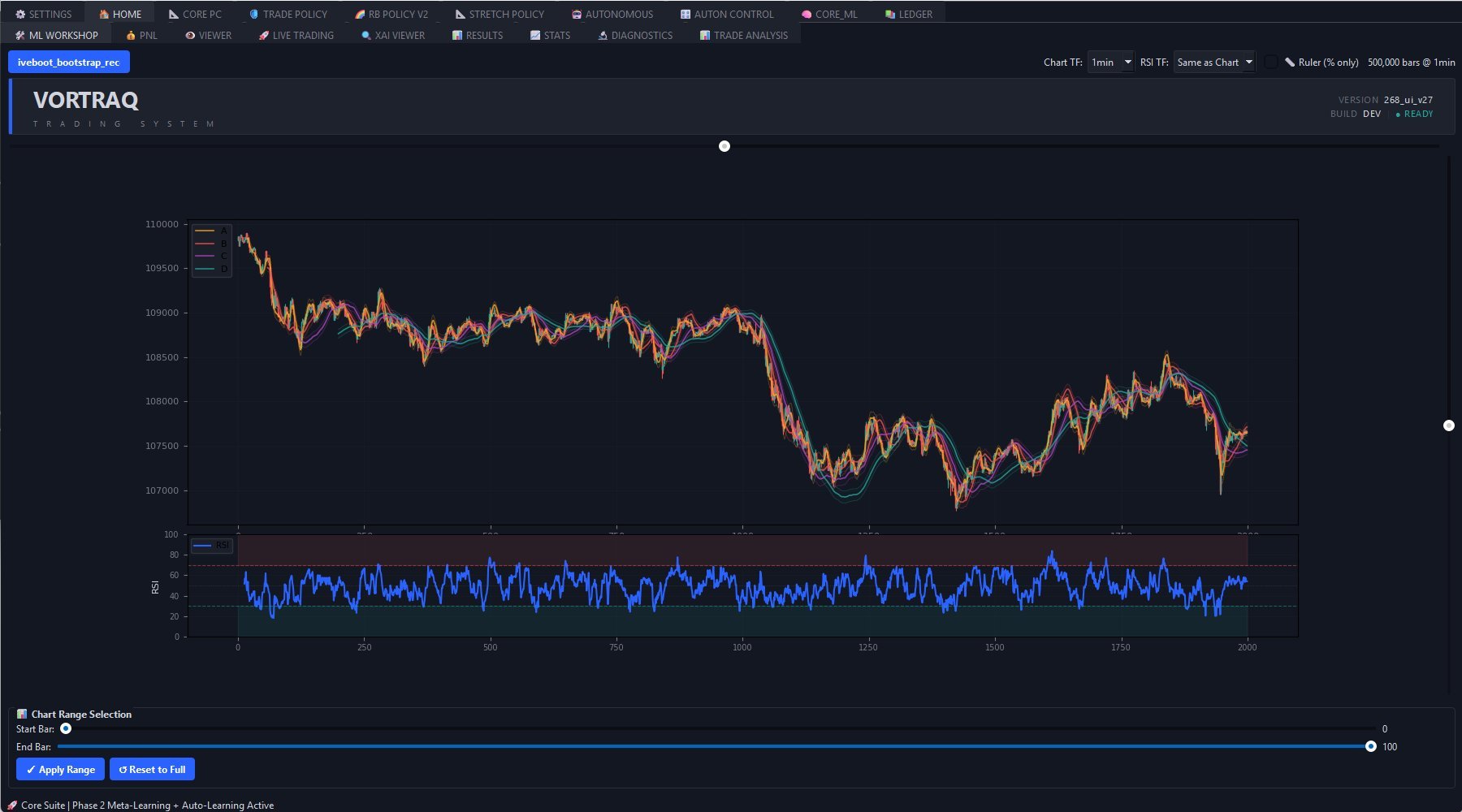Open the Settings gear tab

click(21, 15)
